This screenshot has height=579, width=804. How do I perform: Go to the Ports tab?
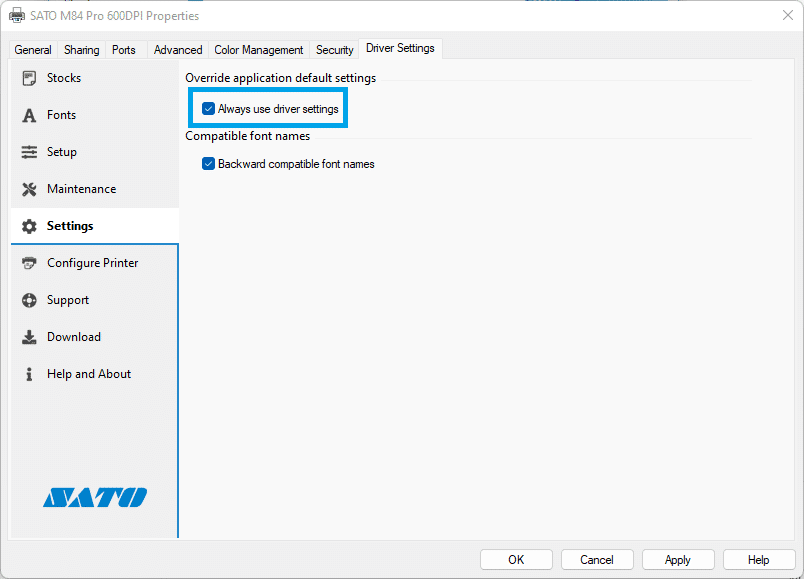[x=124, y=50]
